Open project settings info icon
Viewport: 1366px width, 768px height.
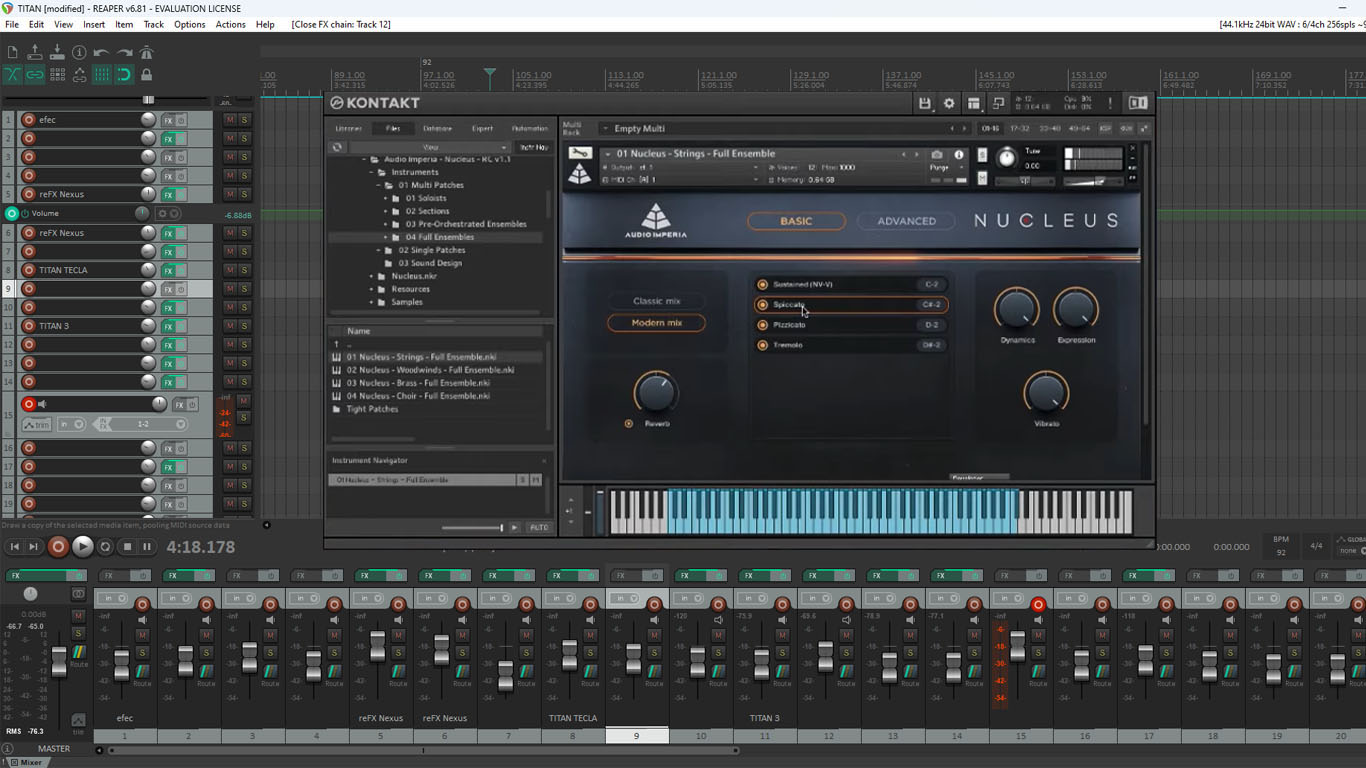click(x=79, y=52)
